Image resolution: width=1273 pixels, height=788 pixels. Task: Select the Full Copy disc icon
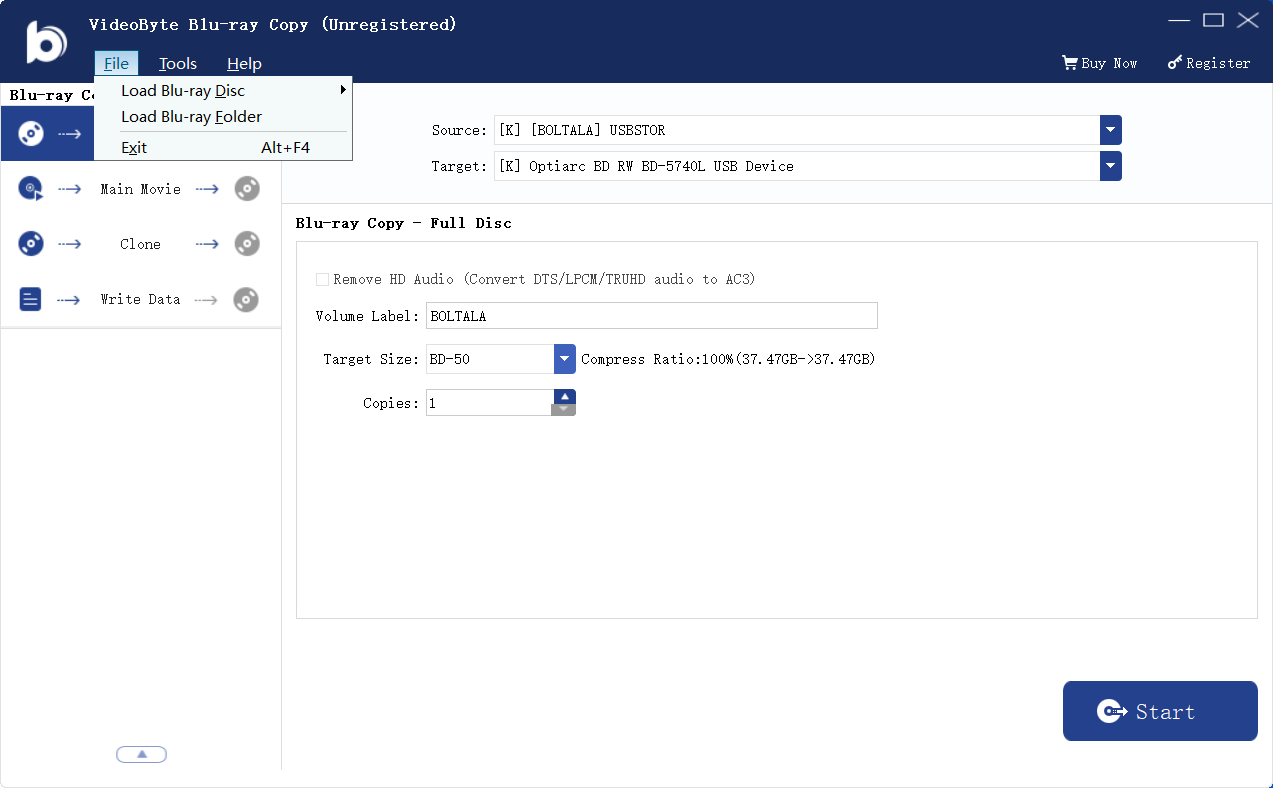30,133
